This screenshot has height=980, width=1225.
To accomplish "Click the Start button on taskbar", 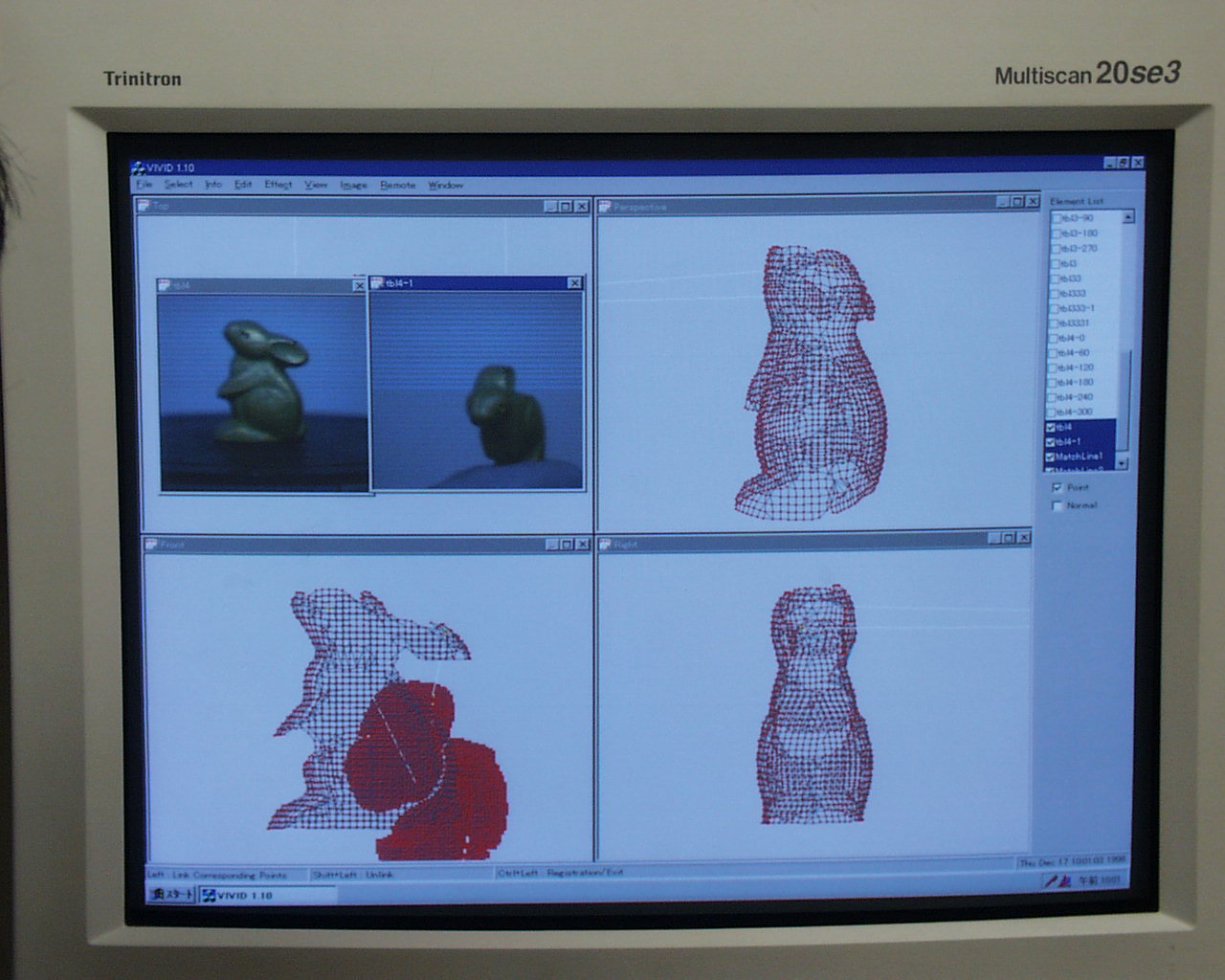I will pos(172,895).
